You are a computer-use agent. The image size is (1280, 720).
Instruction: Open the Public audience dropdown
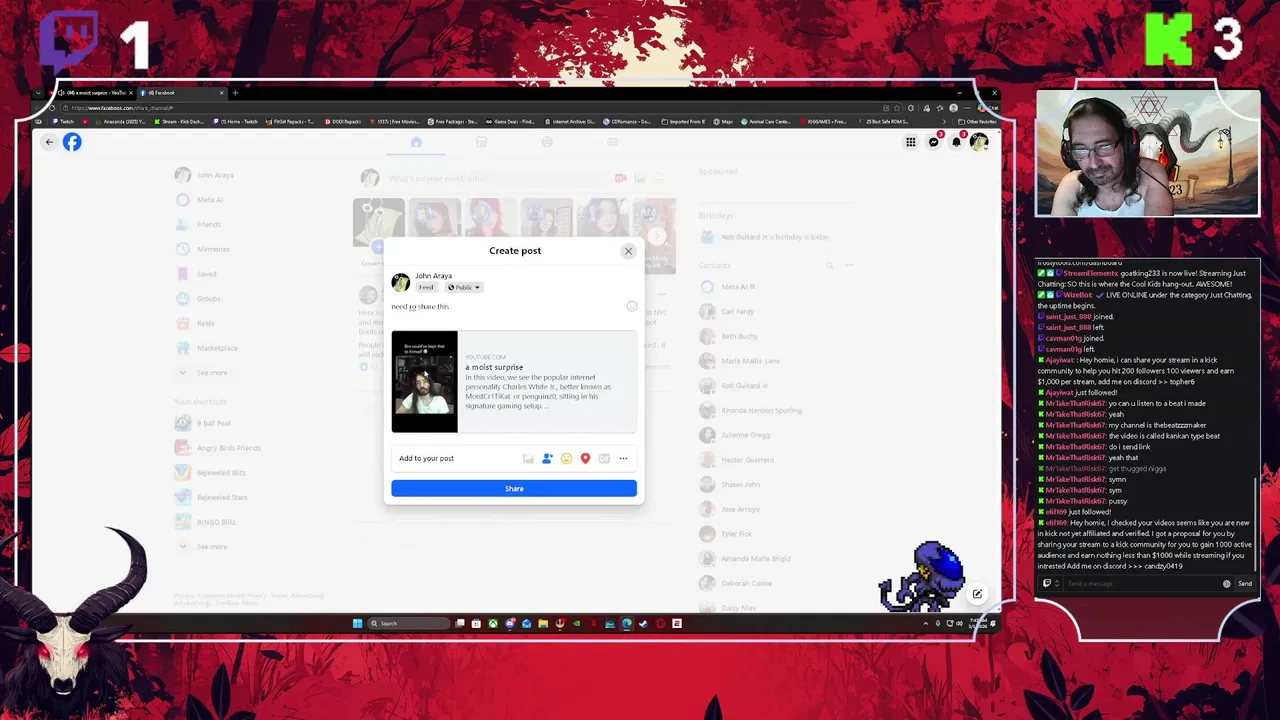(x=463, y=287)
